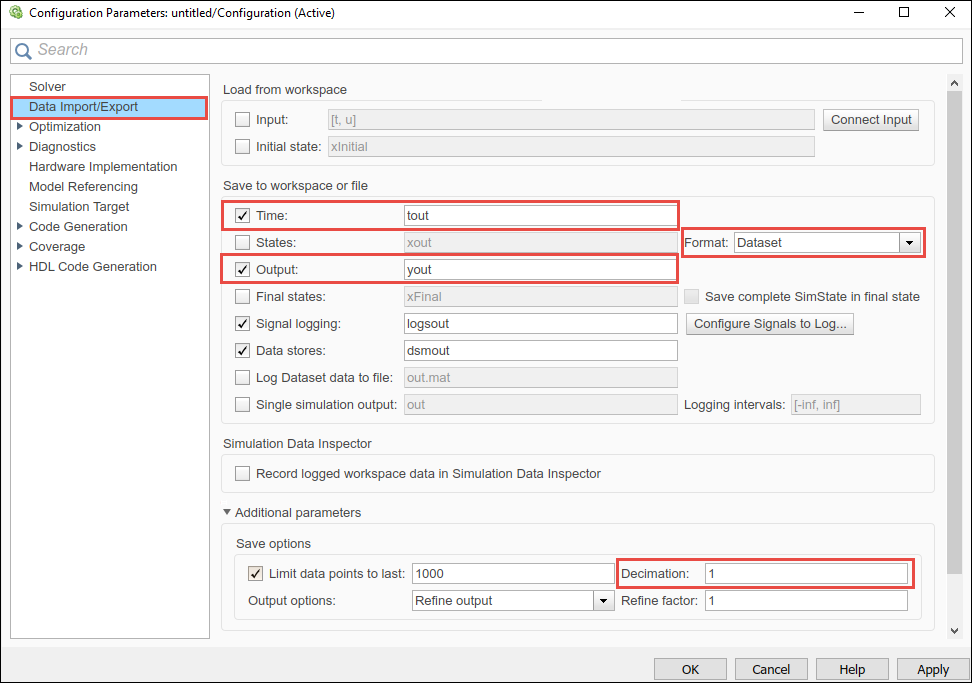Screen dimensions: 972x683
Task: Click the Connect Input button
Action: click(x=870, y=119)
